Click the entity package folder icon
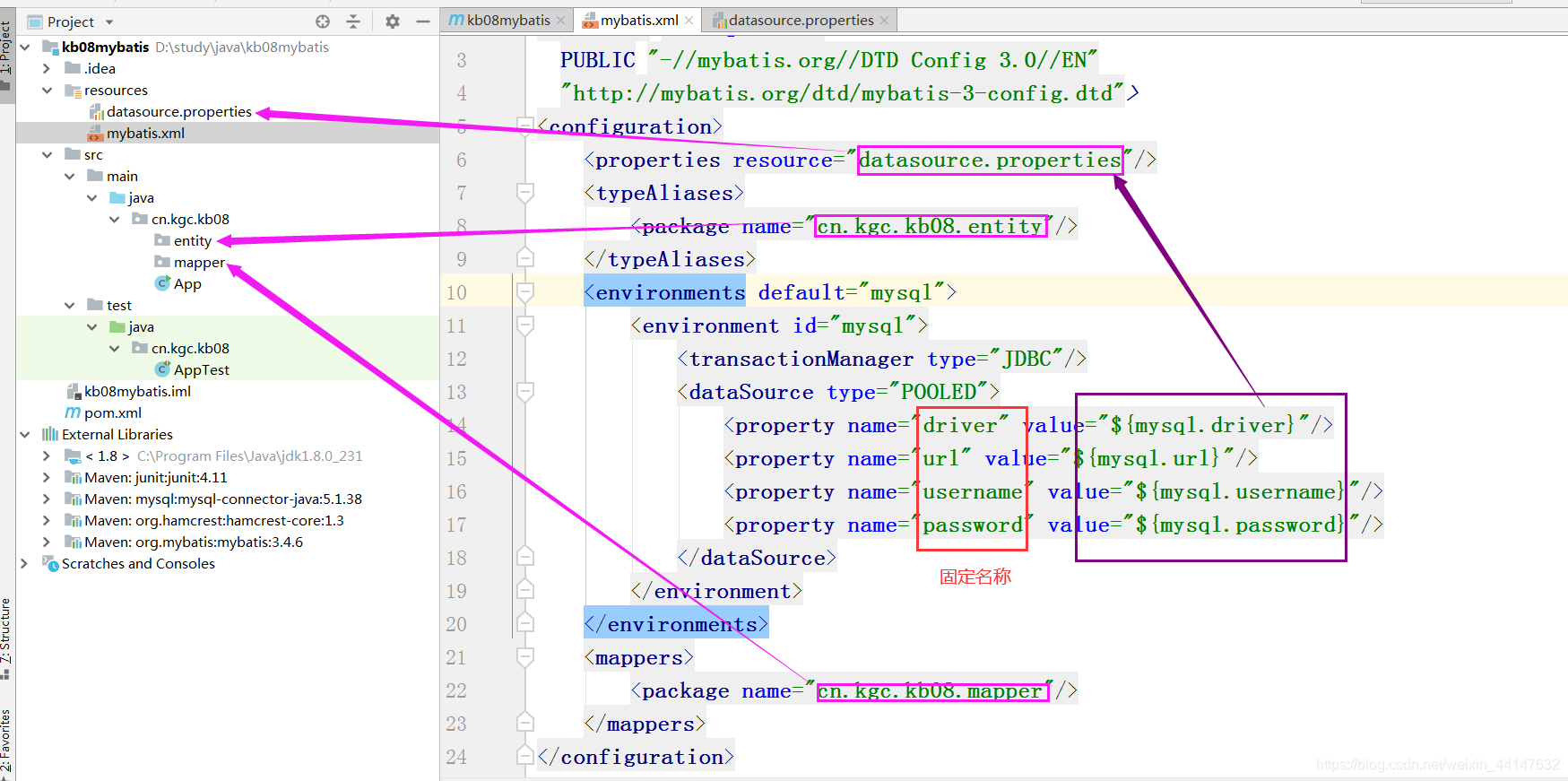This screenshot has width=1568, height=781. pos(162,240)
